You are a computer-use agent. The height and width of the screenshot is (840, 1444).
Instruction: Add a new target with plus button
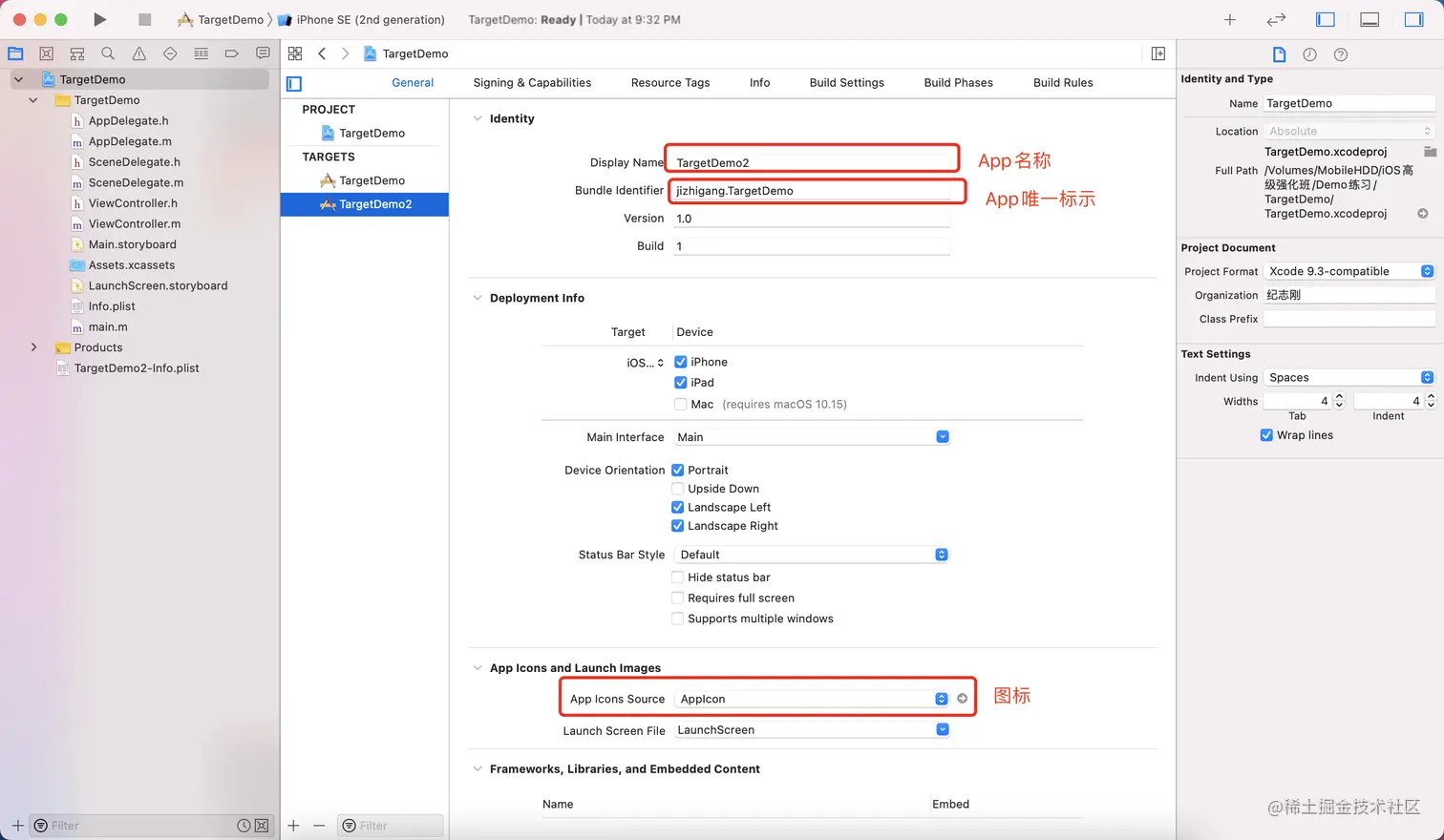point(293,826)
